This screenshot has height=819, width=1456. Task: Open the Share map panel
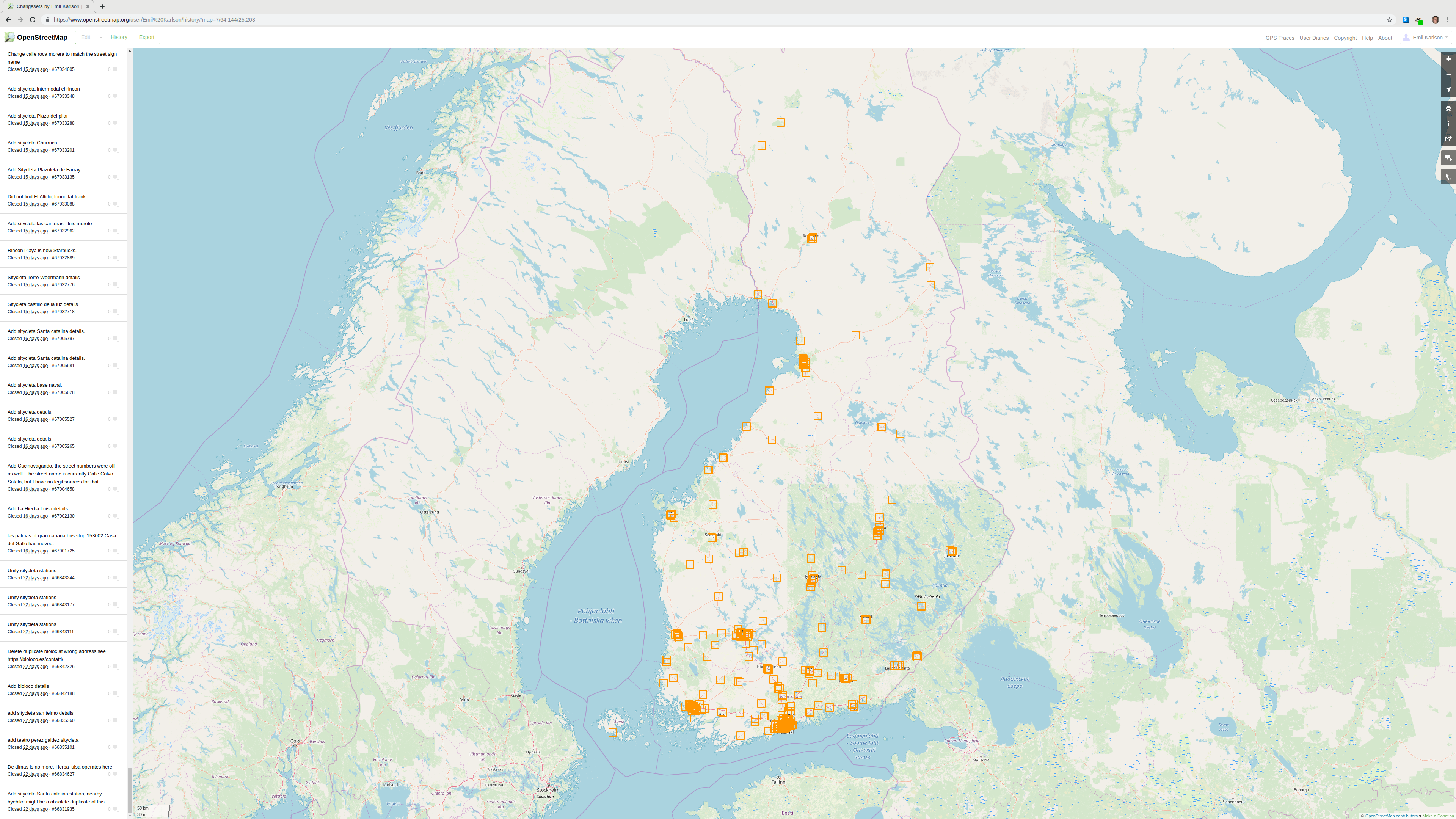tap(1448, 139)
